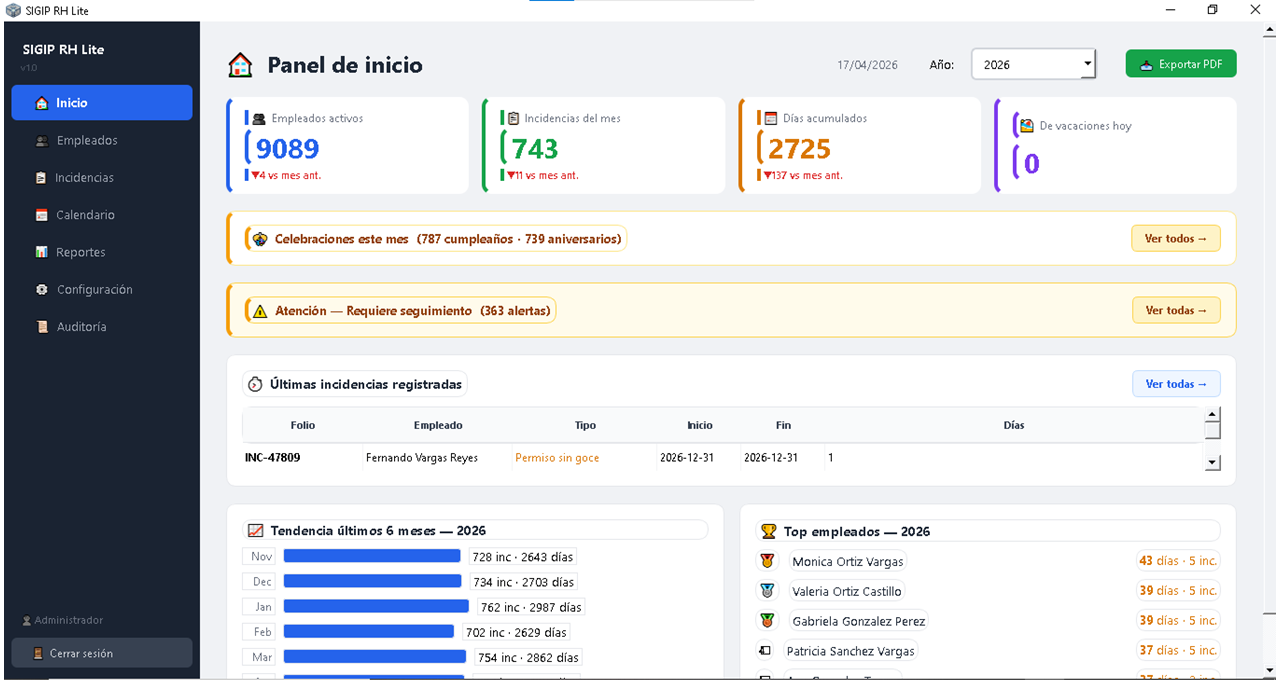Screen dimensions: 1280x680
Task: Open the Reportes section
Action: (102, 252)
